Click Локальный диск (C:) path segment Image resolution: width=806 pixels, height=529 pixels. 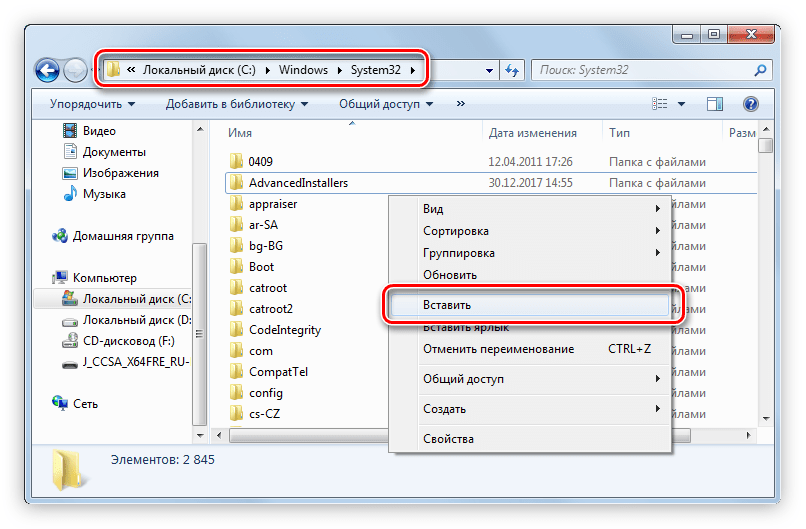pos(199,70)
